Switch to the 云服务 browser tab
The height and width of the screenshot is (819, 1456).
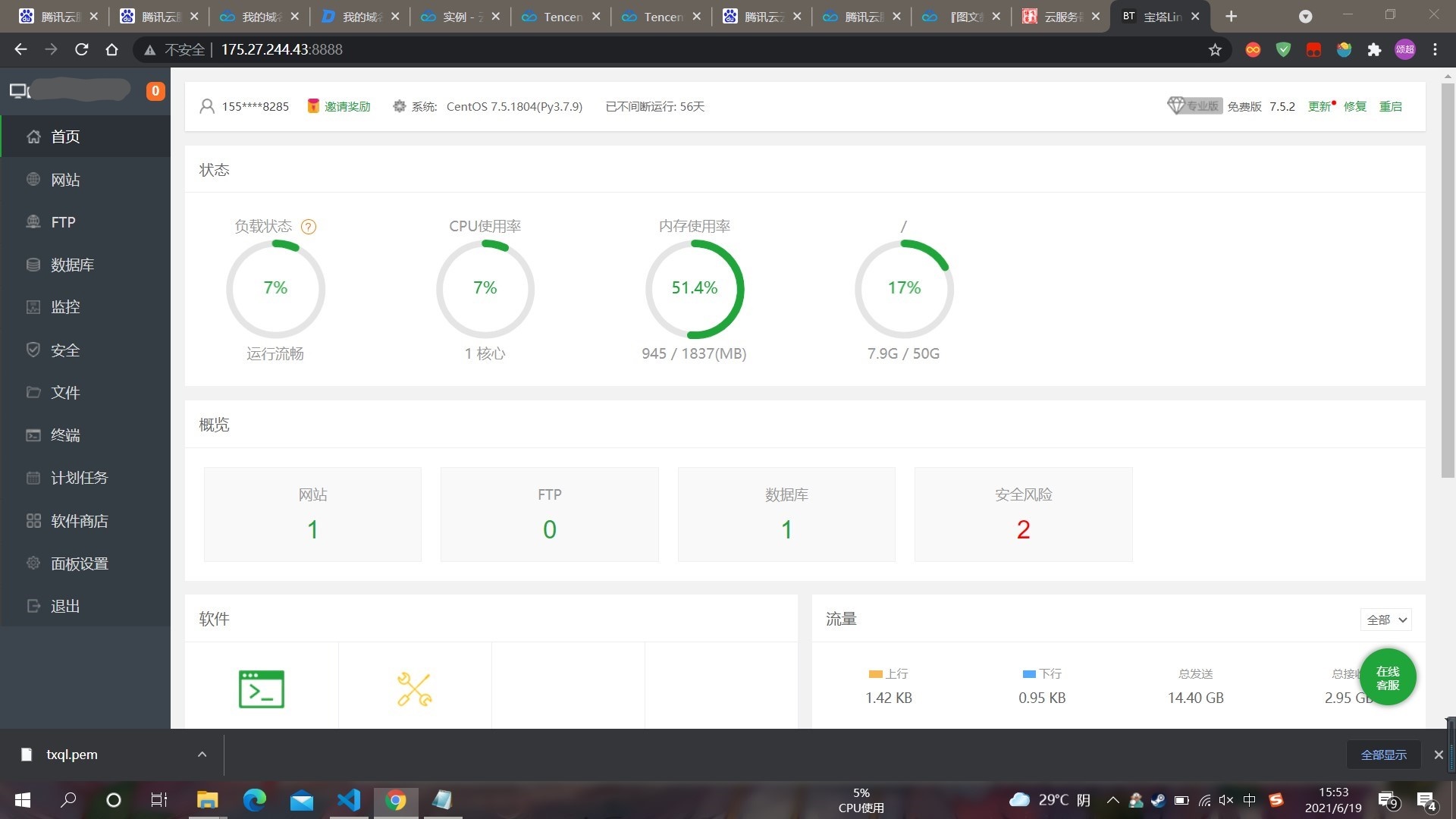coord(1059,17)
